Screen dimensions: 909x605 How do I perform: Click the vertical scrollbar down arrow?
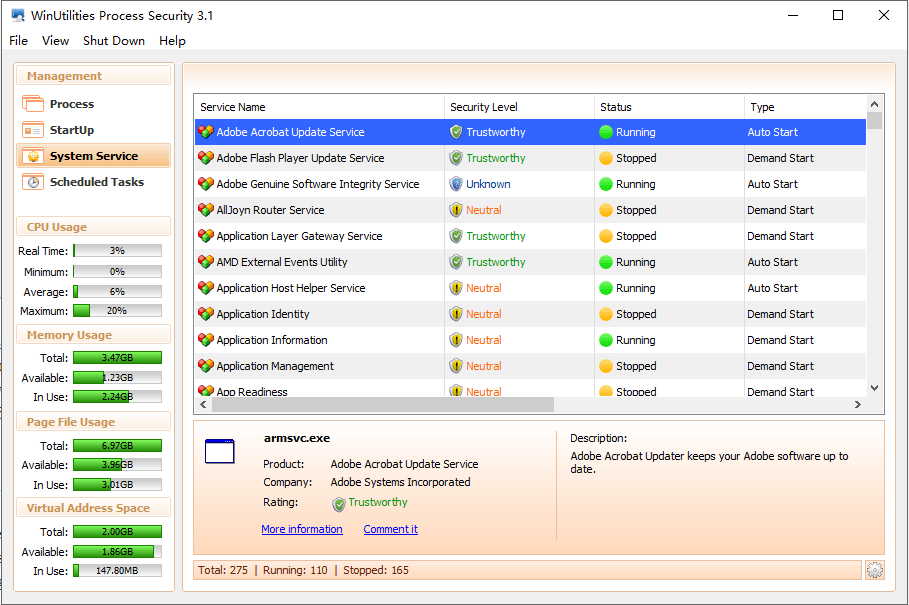pos(875,388)
